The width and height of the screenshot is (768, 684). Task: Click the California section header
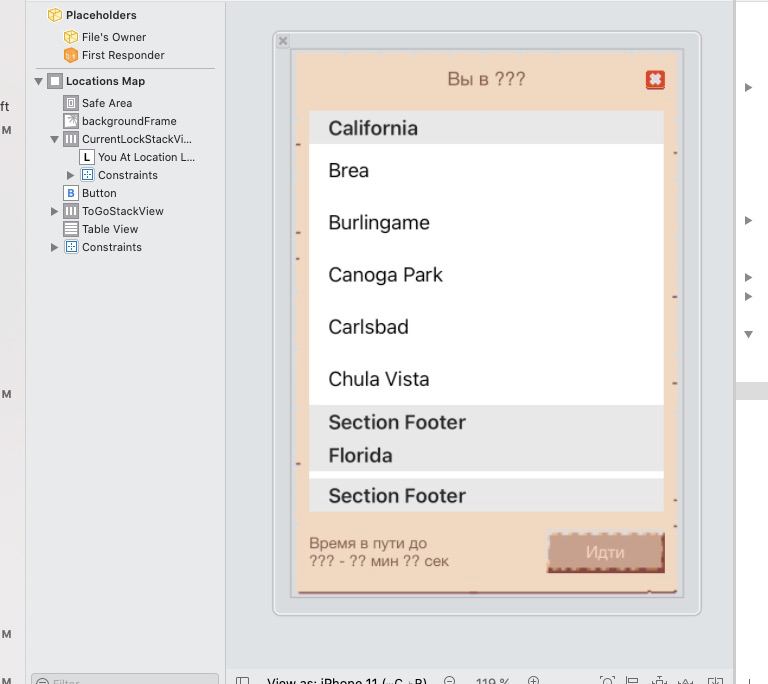(486, 128)
